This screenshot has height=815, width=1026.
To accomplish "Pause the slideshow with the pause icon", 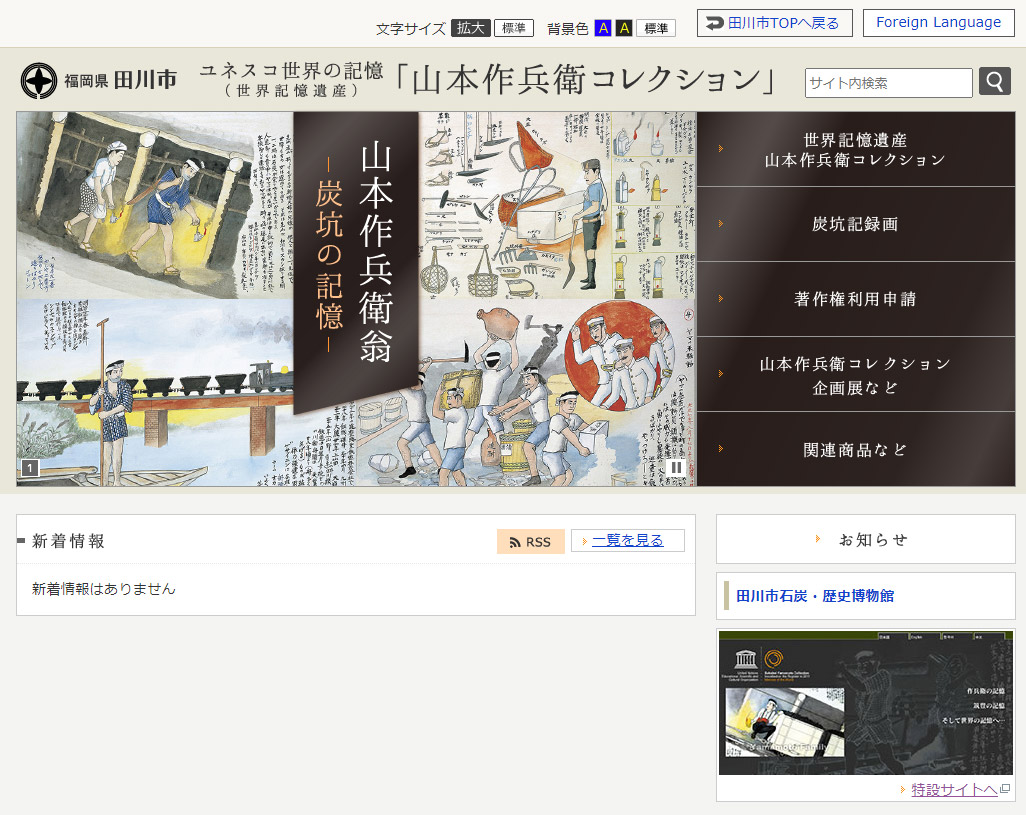I will [x=676, y=467].
